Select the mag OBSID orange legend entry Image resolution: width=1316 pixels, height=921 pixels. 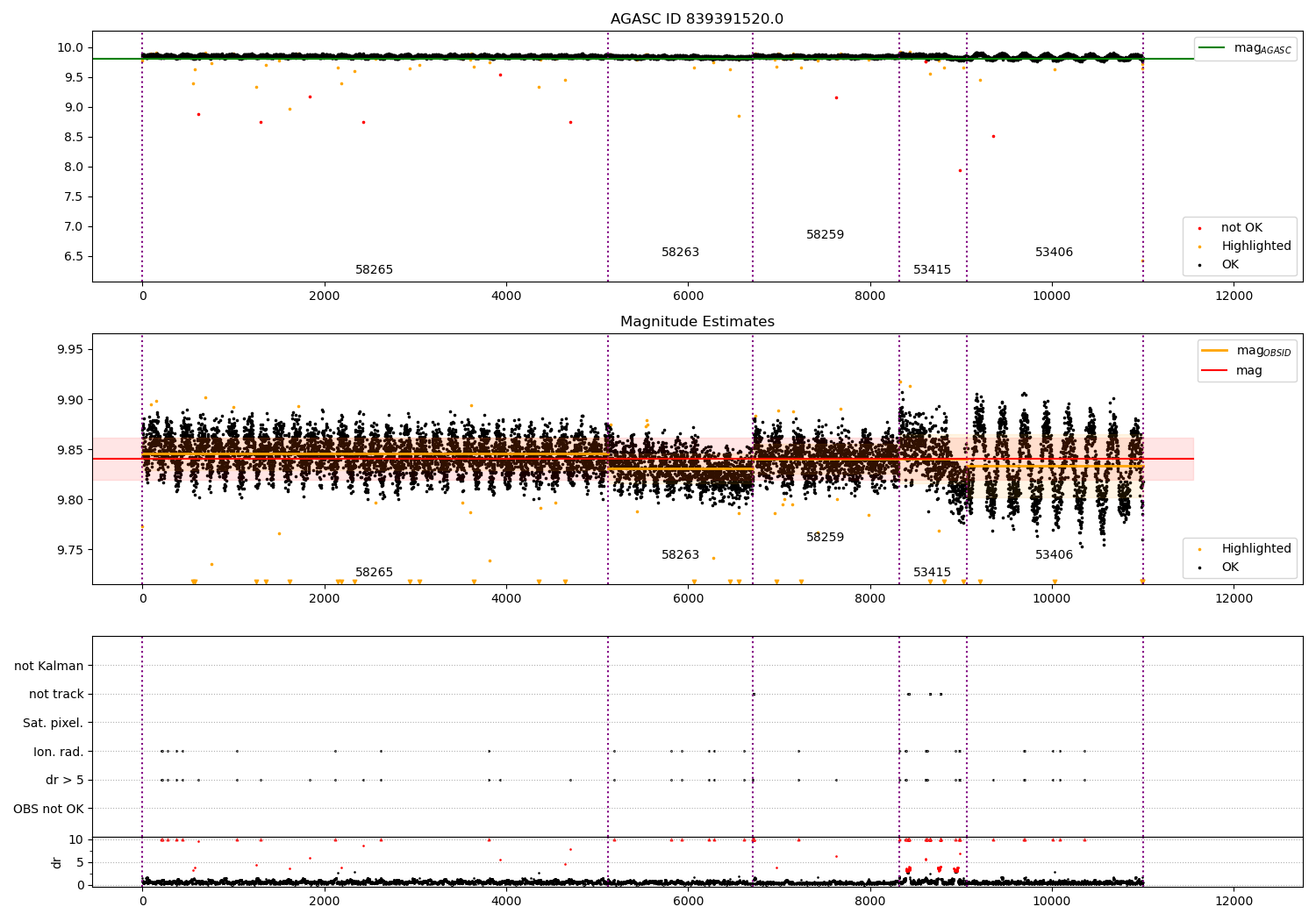pos(1247,351)
